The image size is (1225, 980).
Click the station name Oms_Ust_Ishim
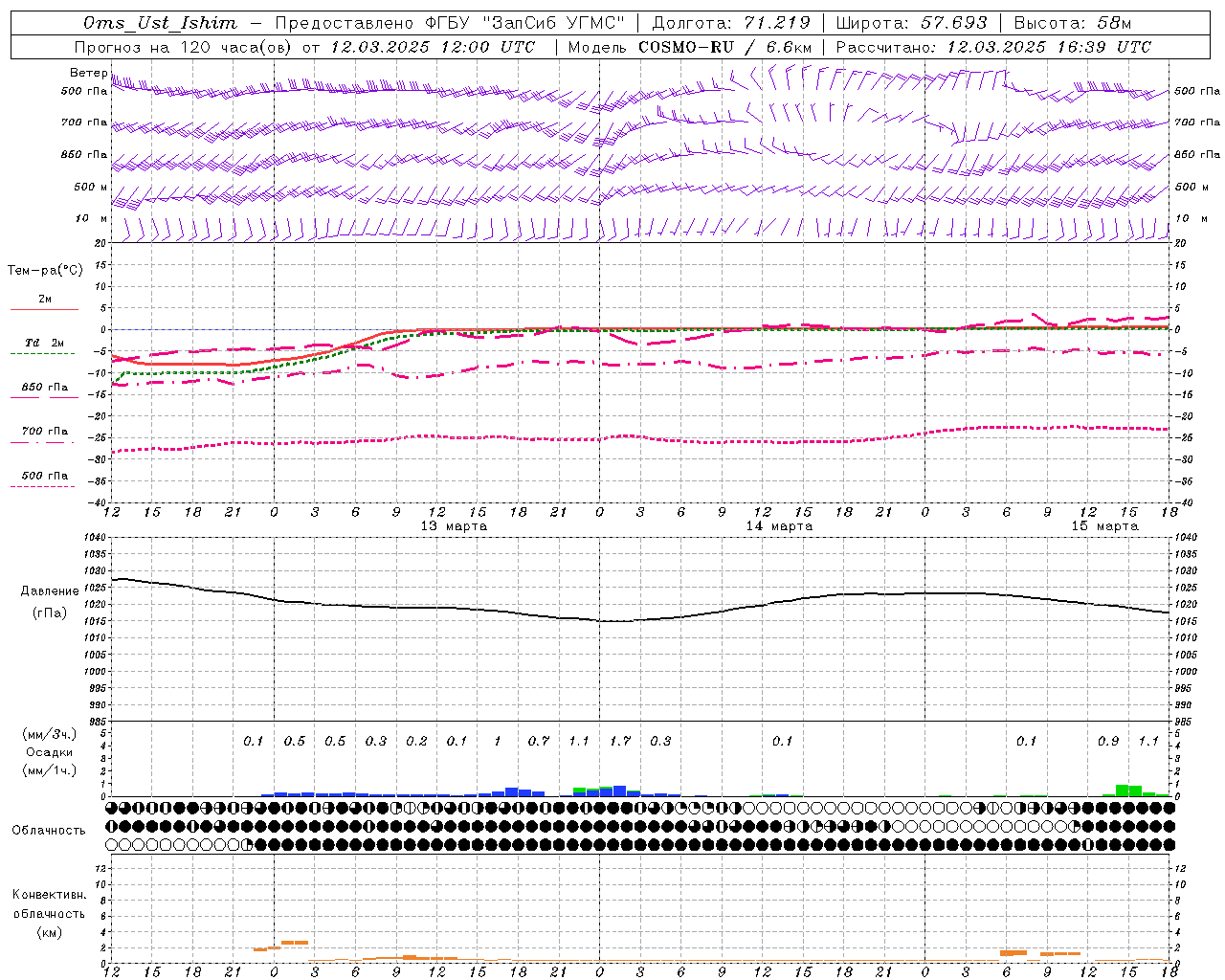point(160,23)
